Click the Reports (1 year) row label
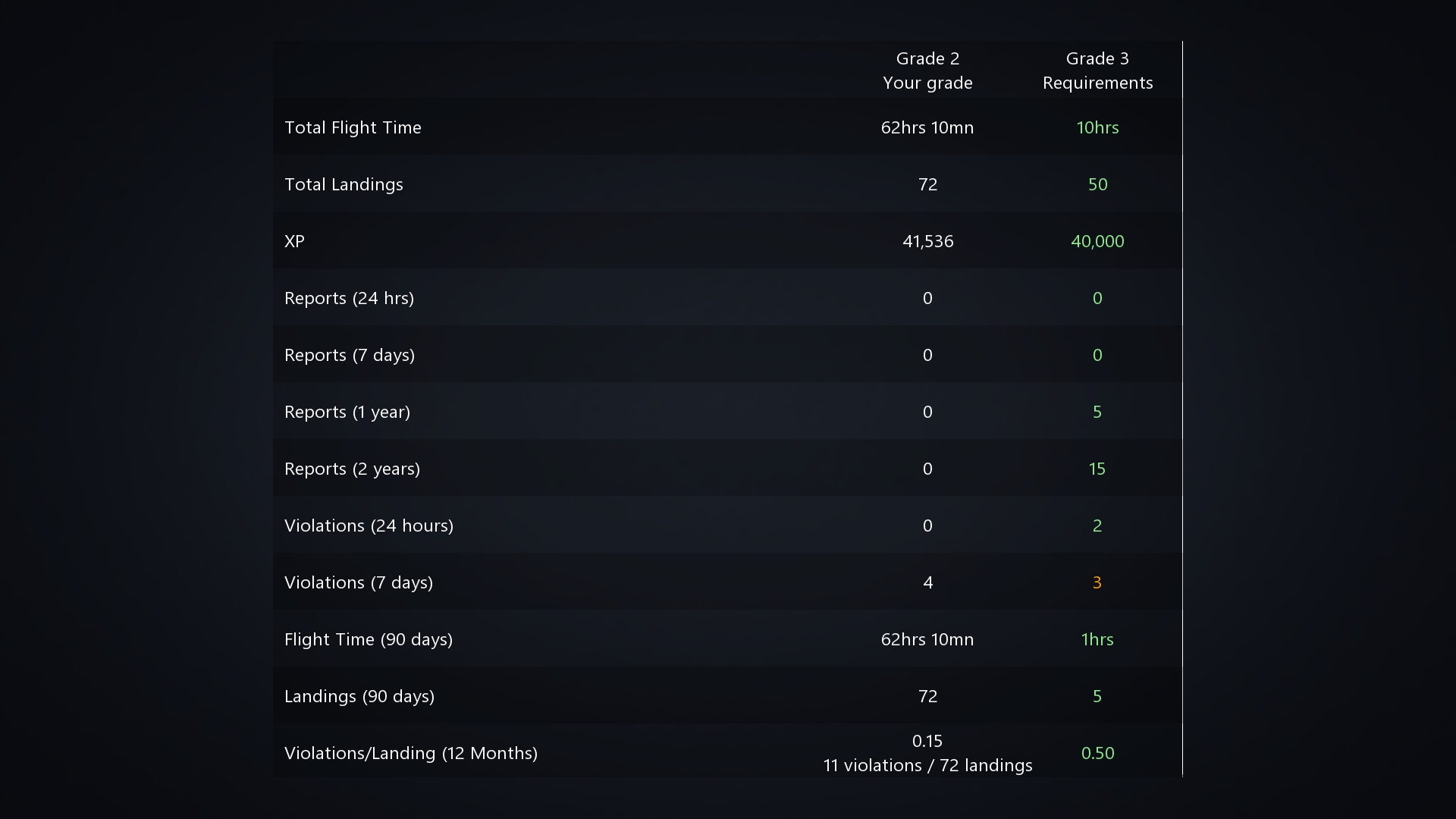Viewport: 1456px width, 819px height. pos(347,412)
